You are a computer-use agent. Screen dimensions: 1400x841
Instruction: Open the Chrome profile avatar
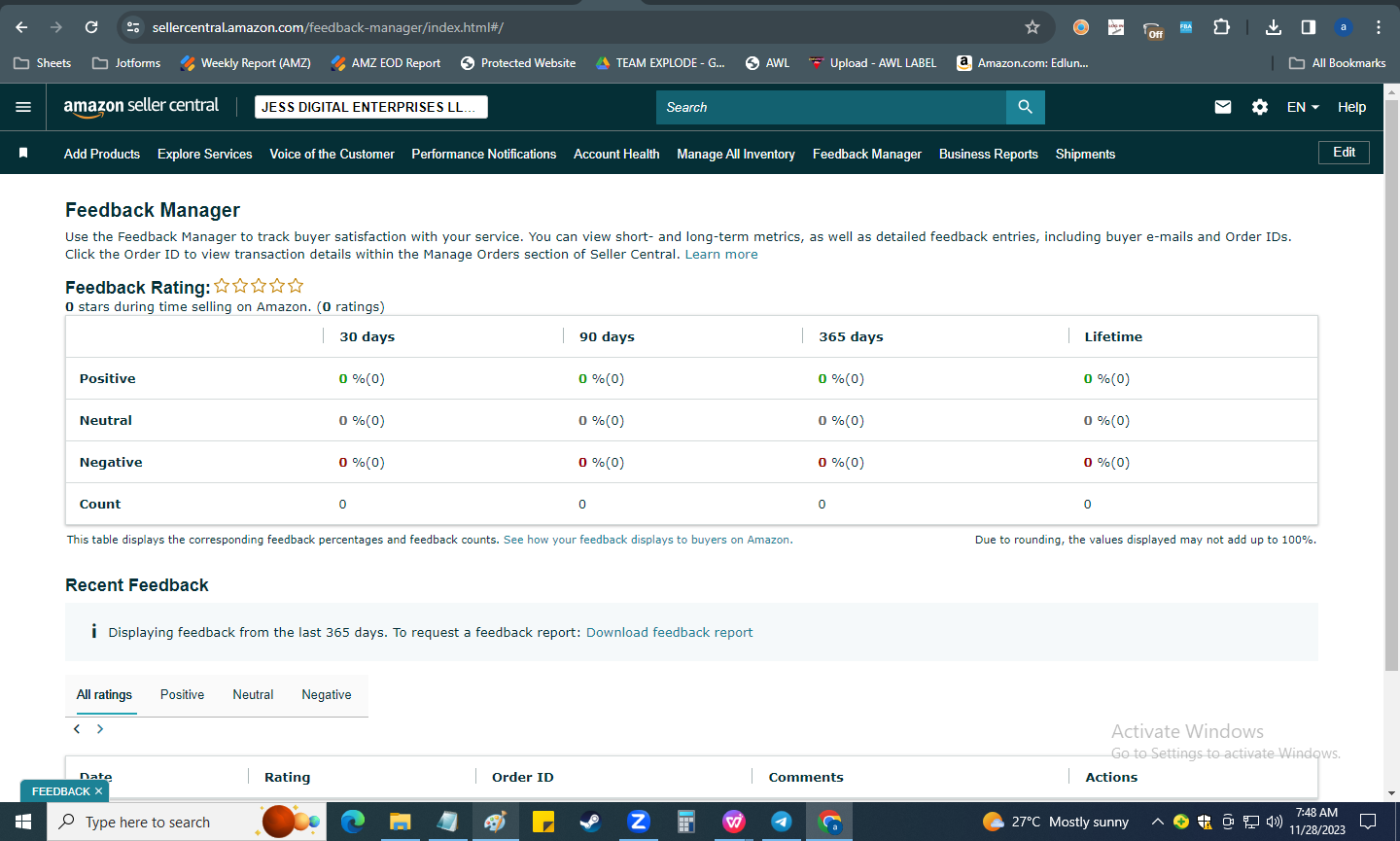point(1344,27)
